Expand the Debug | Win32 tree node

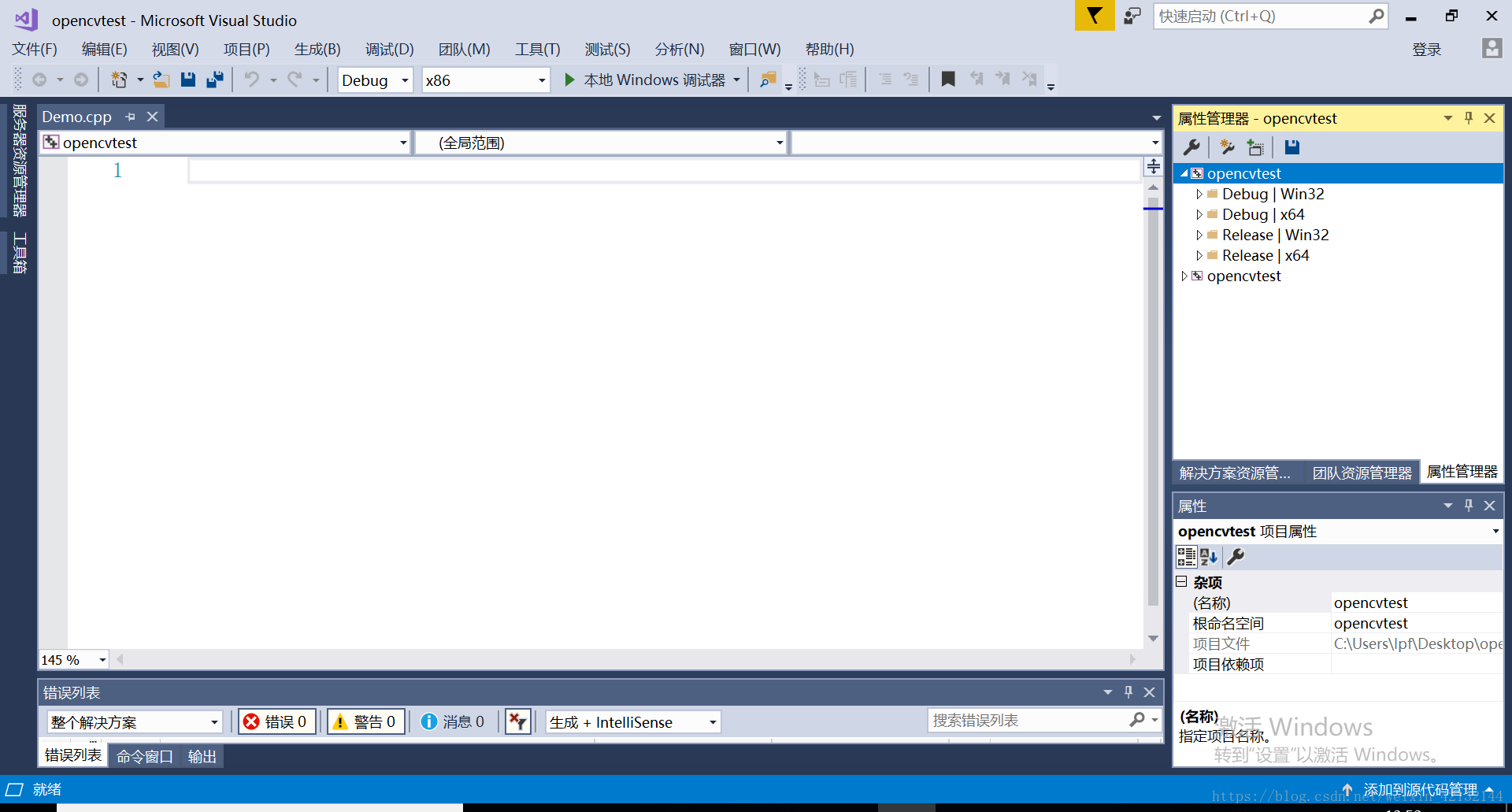(x=1200, y=194)
